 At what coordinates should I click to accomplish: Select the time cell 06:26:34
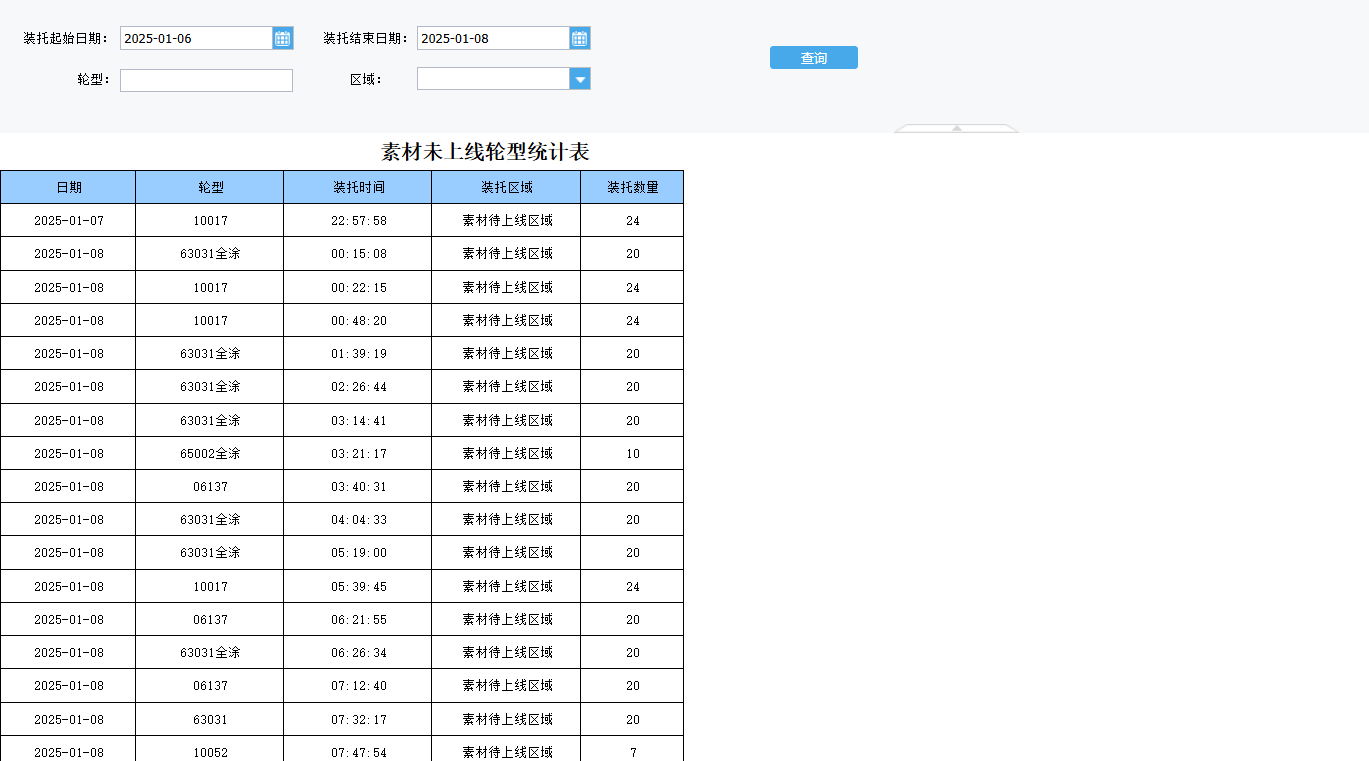359,653
